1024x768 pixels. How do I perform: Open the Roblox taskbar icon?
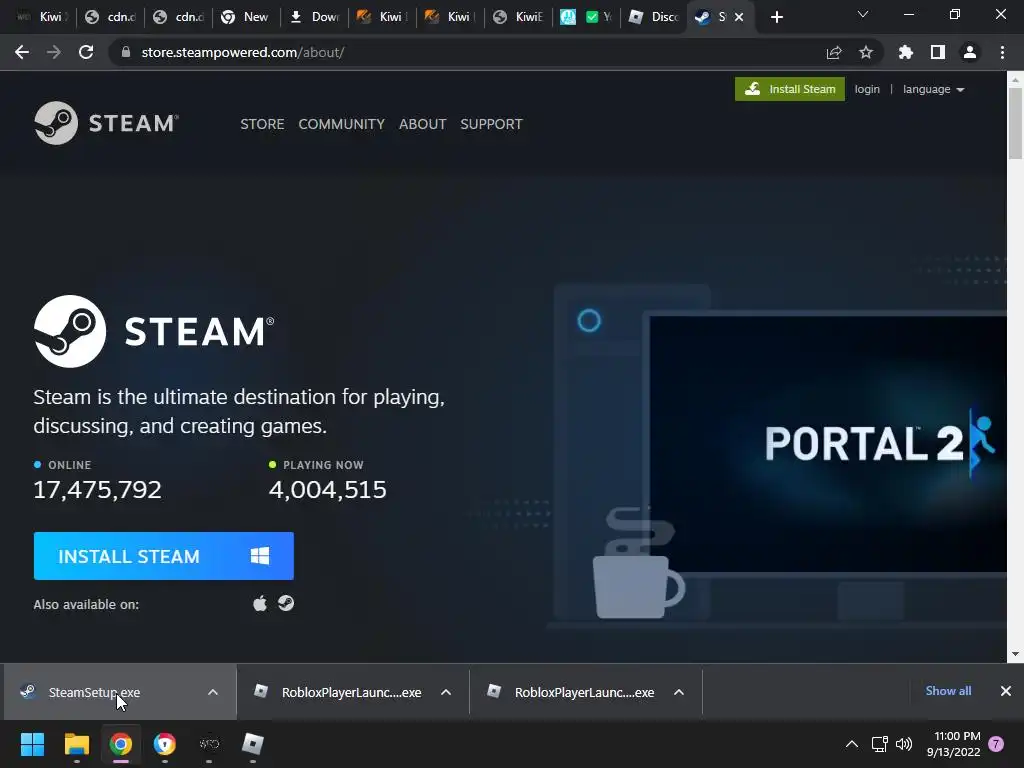tap(253, 744)
